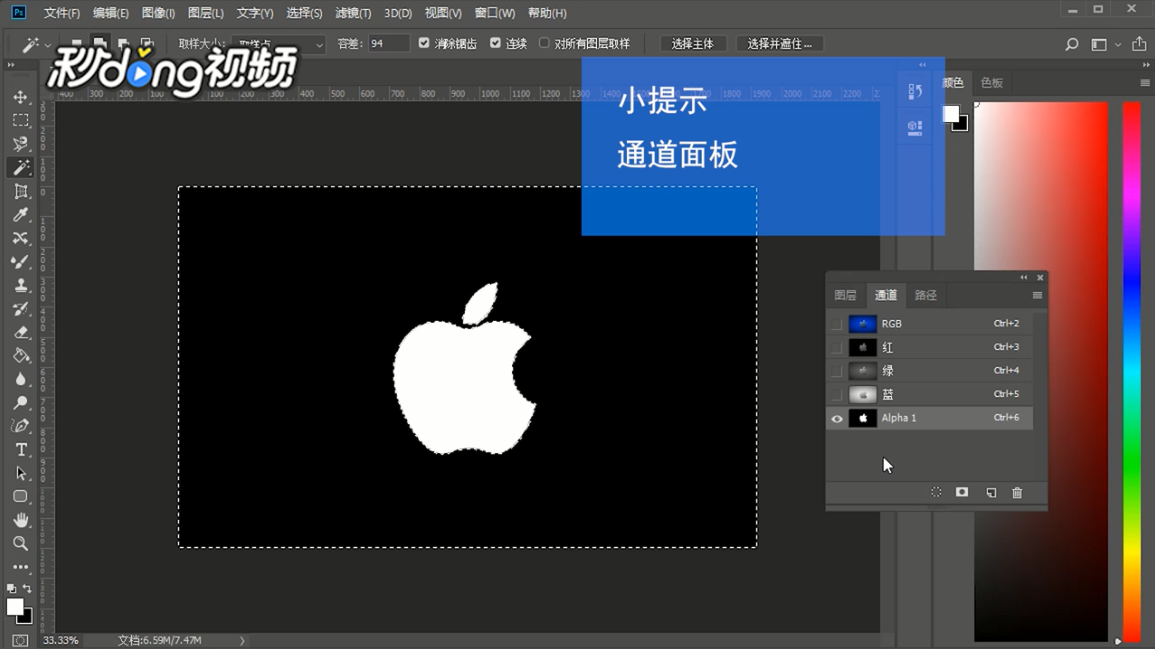Select the Lasso tool
The width and height of the screenshot is (1155, 649).
tap(21, 144)
